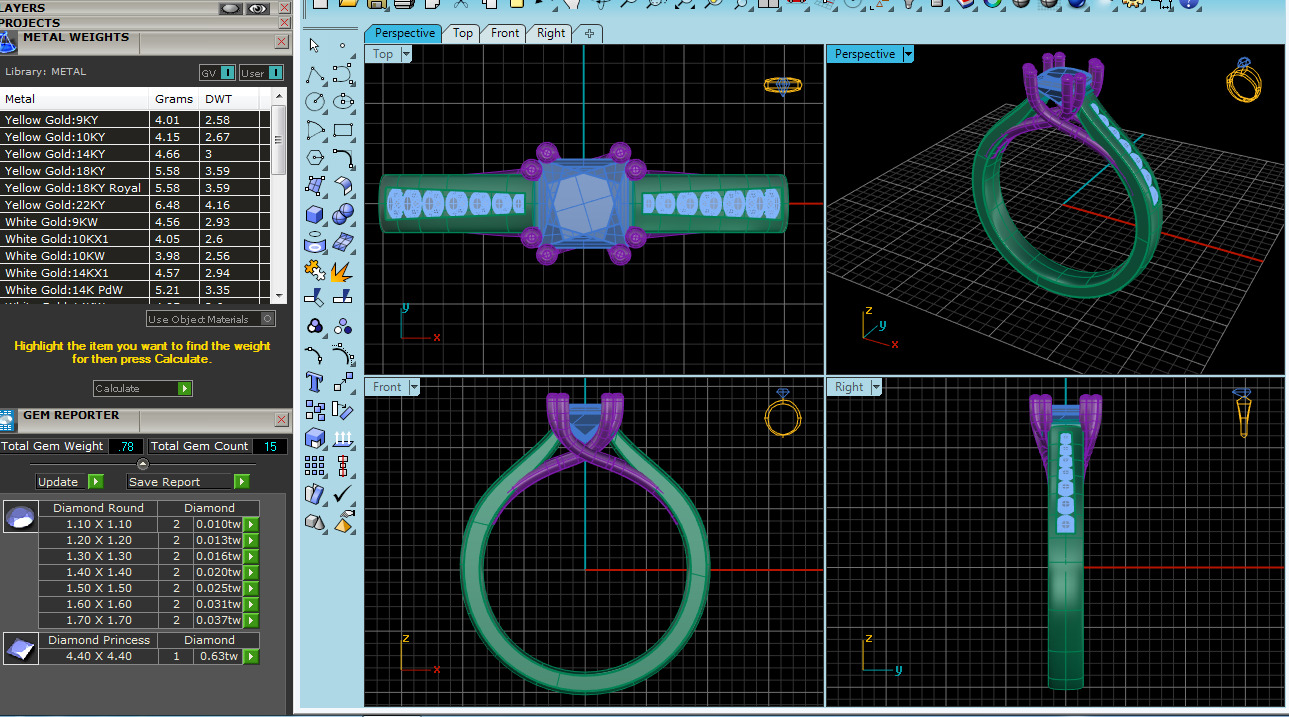Switch to the Perspective viewport tab
Viewport: 1289px width, 717px height.
coord(404,33)
